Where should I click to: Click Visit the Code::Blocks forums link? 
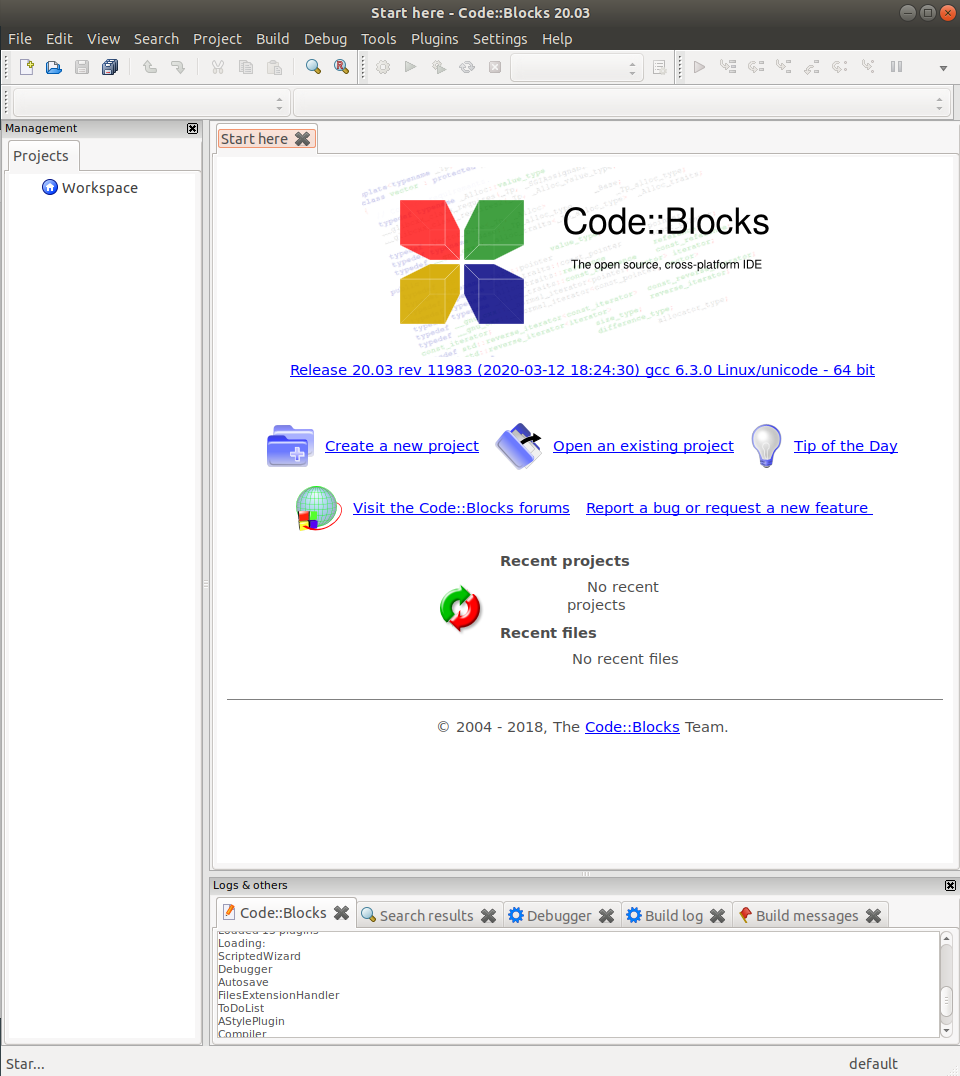click(461, 508)
